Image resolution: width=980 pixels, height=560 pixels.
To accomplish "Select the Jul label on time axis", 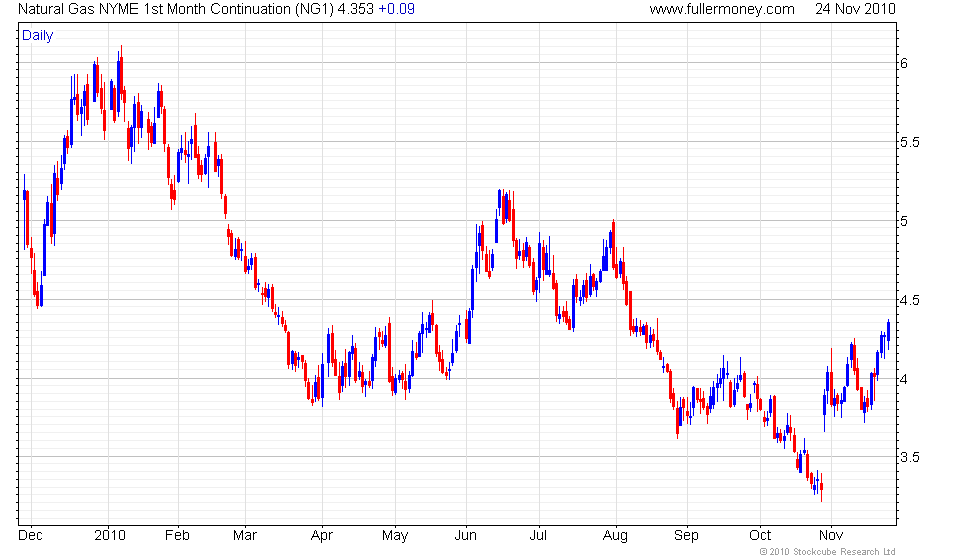I will click(538, 536).
